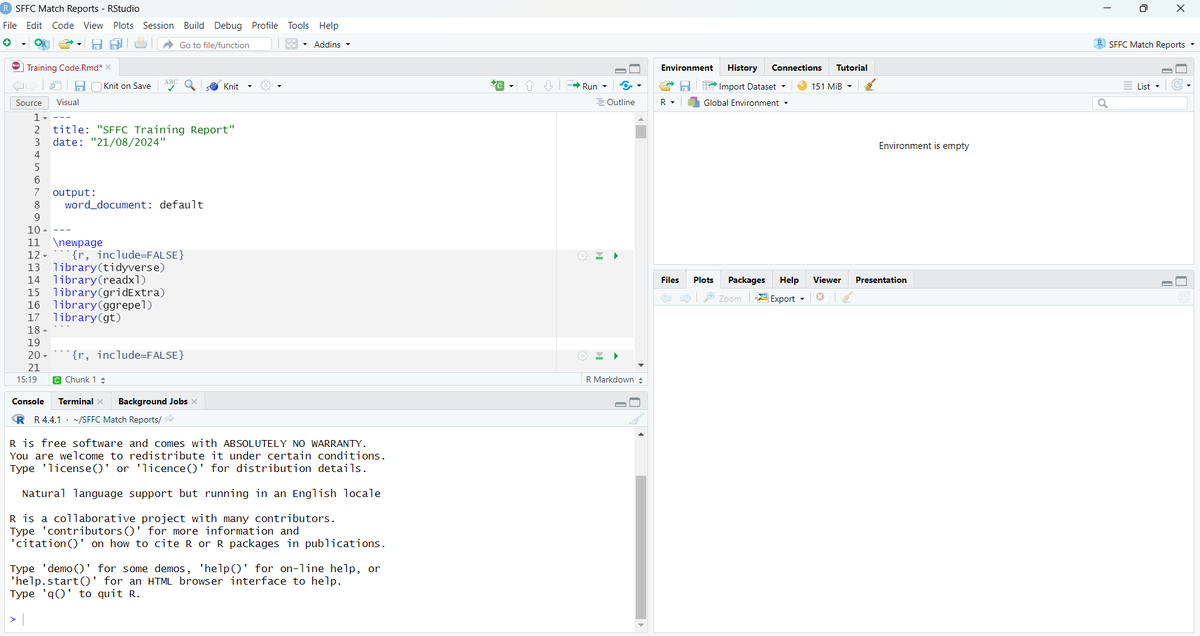The image size is (1200, 636).
Task: Refresh the Environment pane
Action: 1176,86
